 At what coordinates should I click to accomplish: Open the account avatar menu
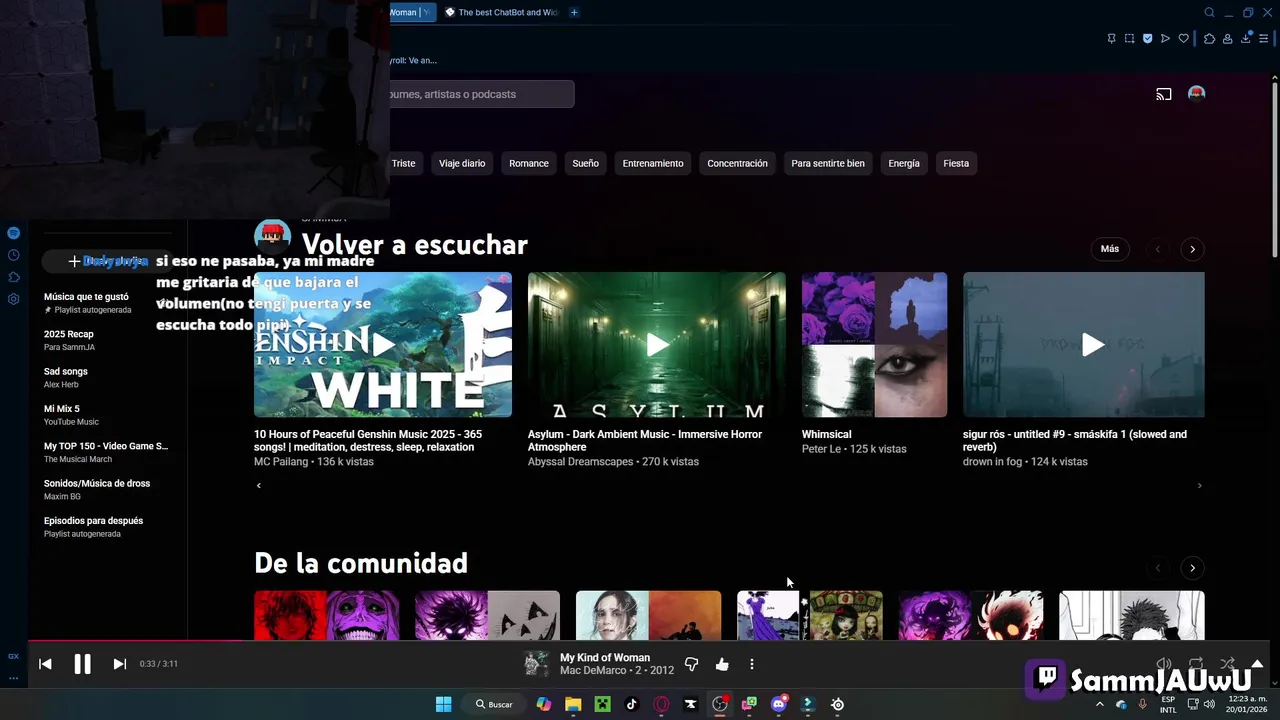(1196, 94)
